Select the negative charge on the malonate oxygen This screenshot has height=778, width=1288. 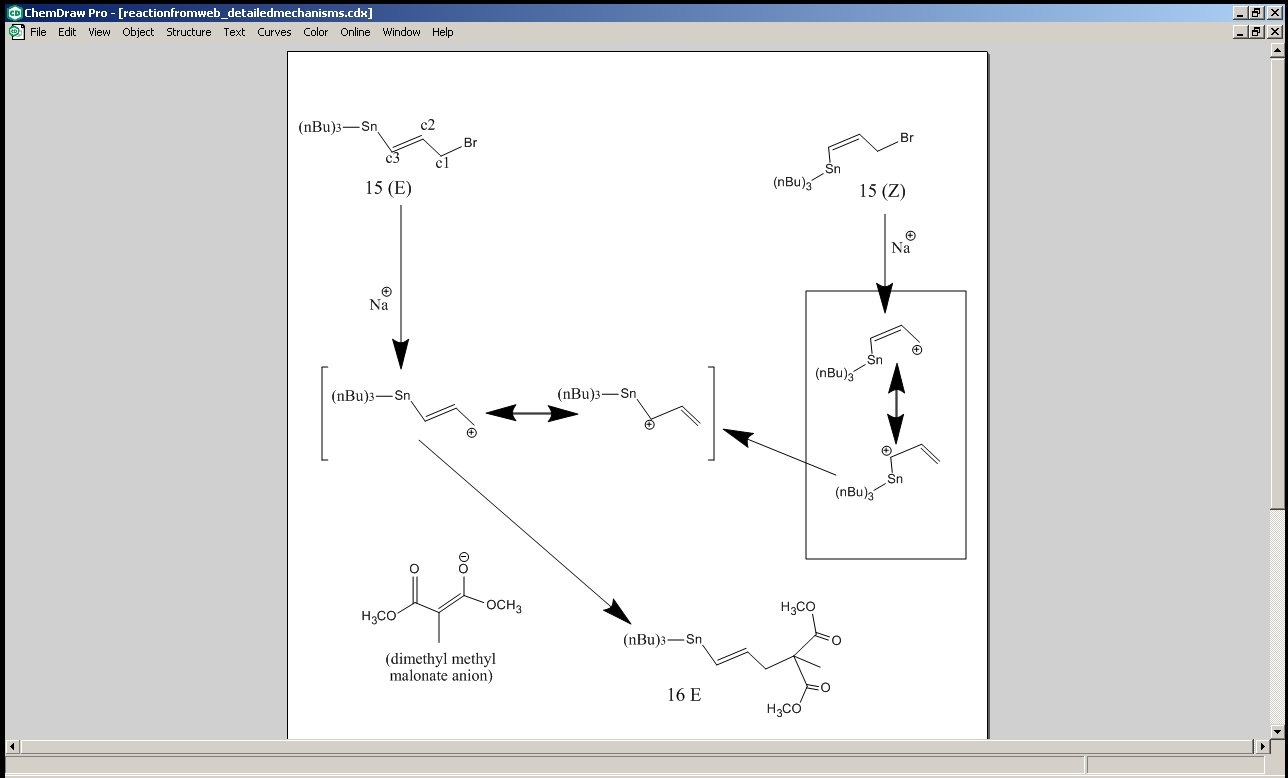[x=464, y=557]
